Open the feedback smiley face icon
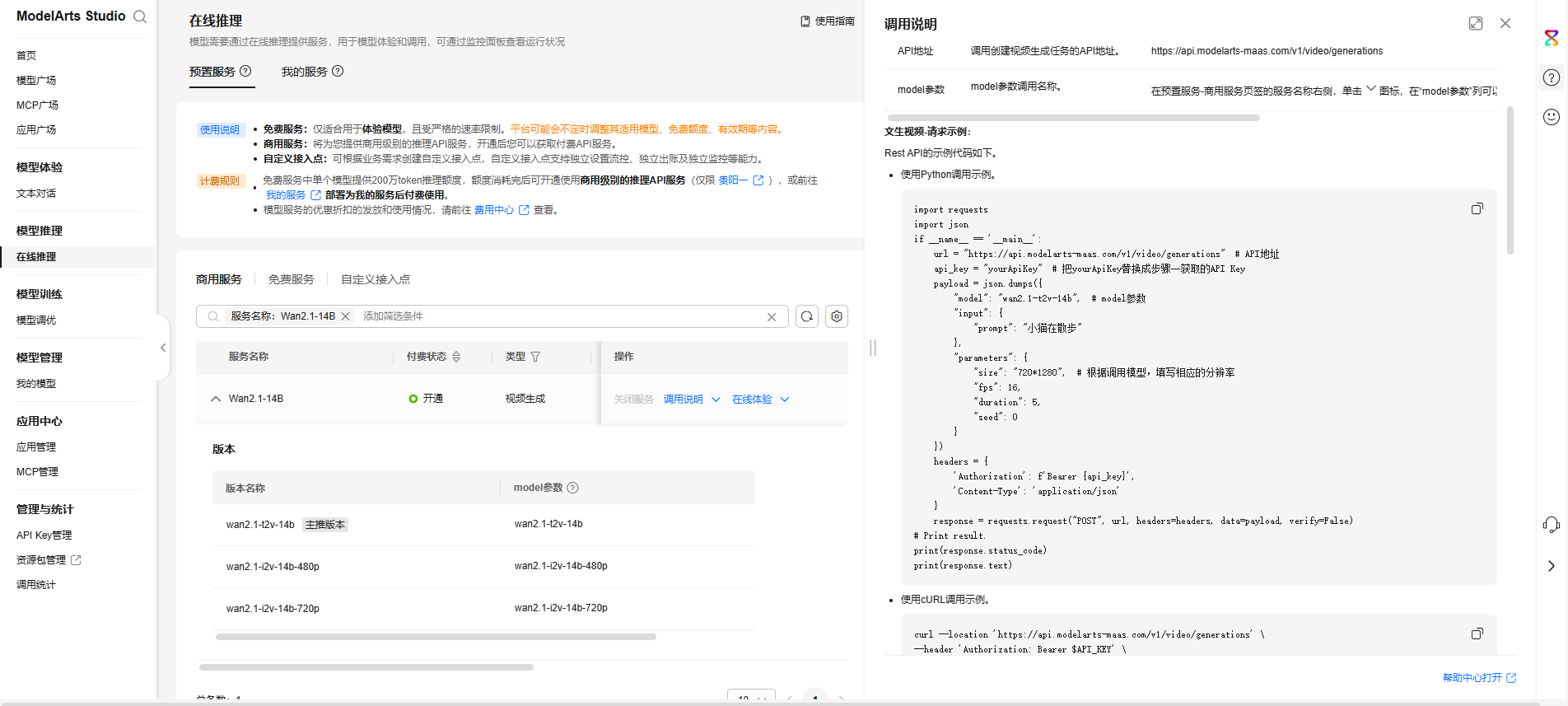1568x706 pixels. [1552, 117]
